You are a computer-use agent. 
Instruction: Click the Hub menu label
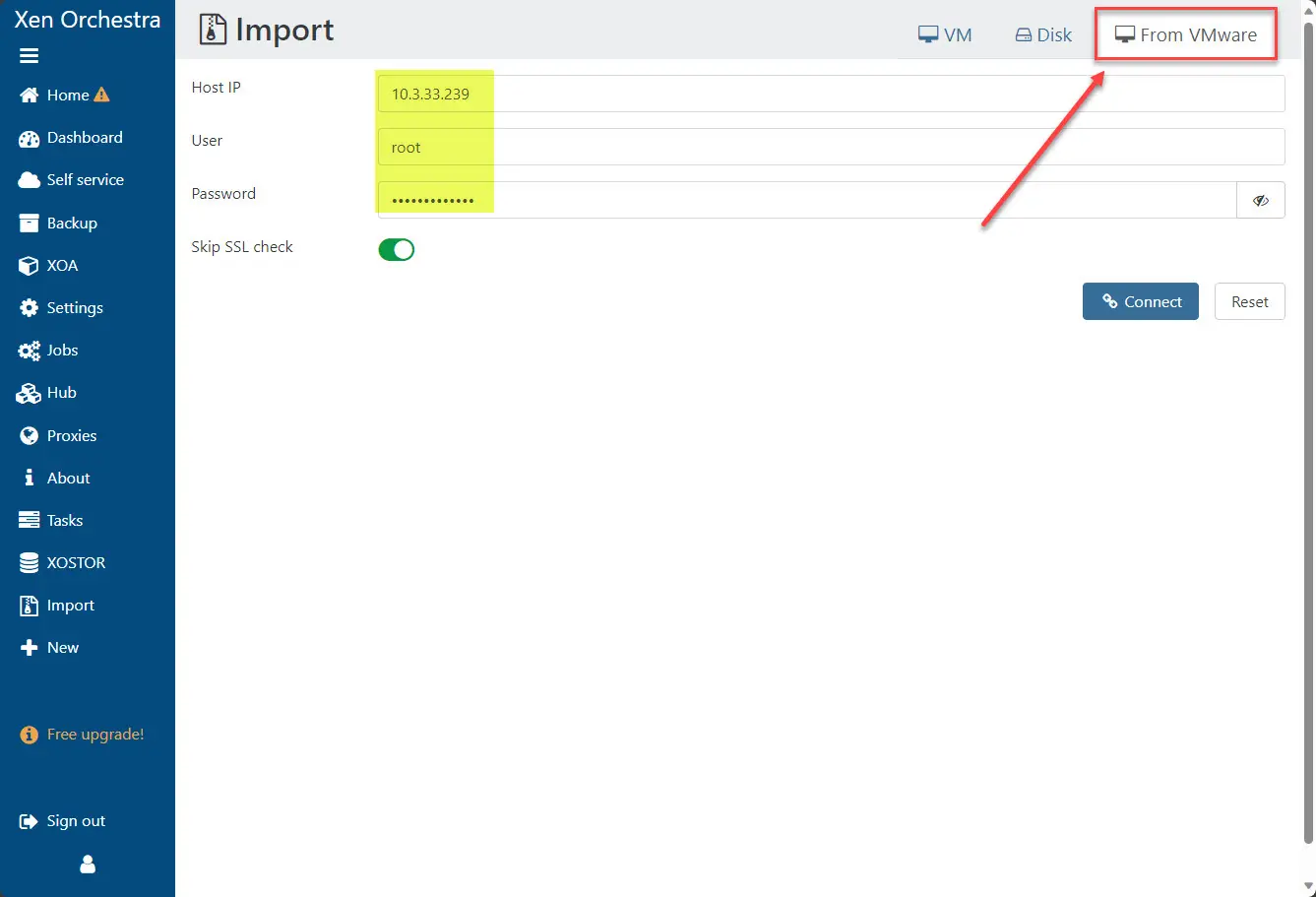[x=61, y=393]
